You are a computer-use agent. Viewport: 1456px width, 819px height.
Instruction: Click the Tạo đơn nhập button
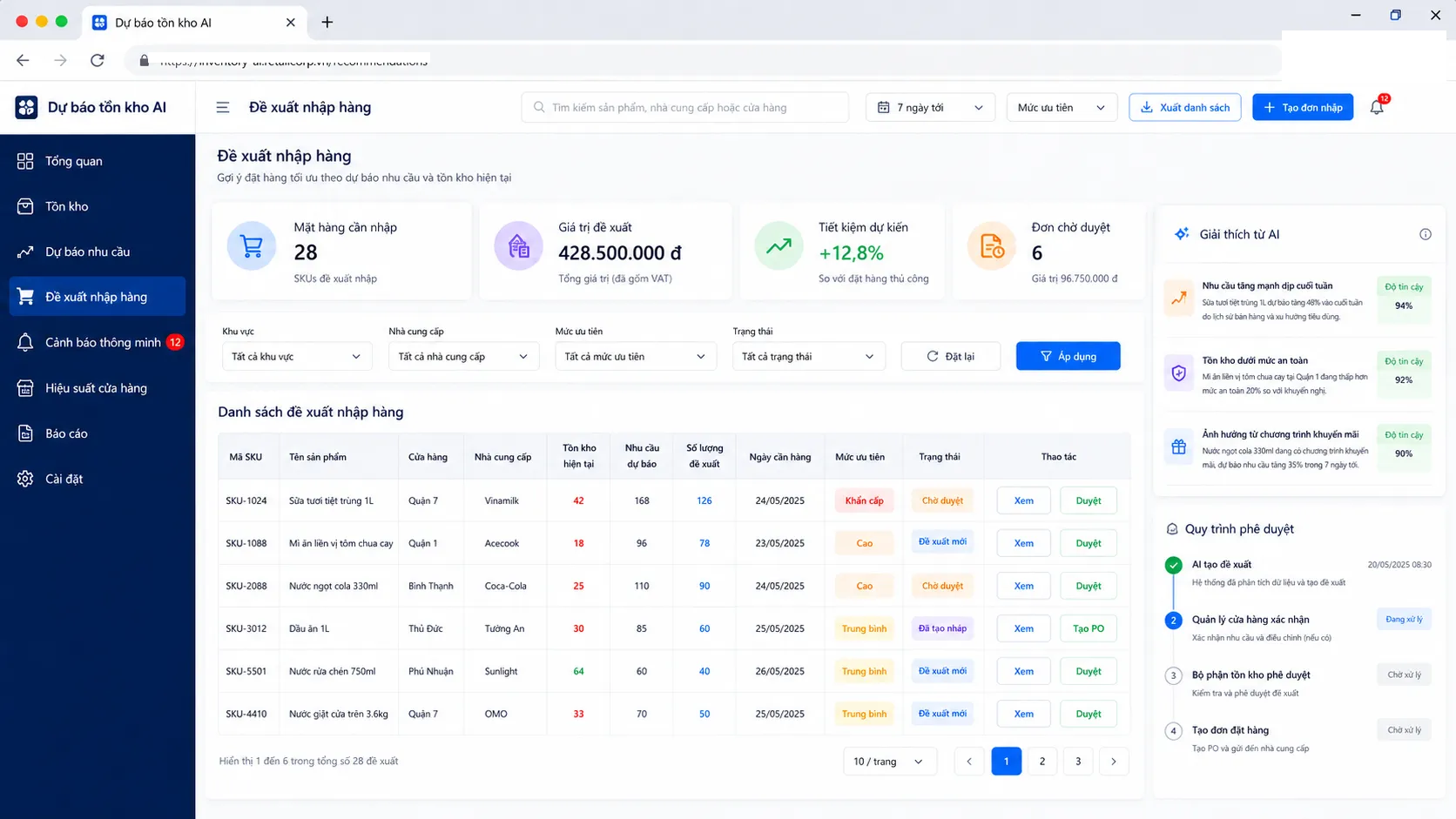tap(1303, 107)
